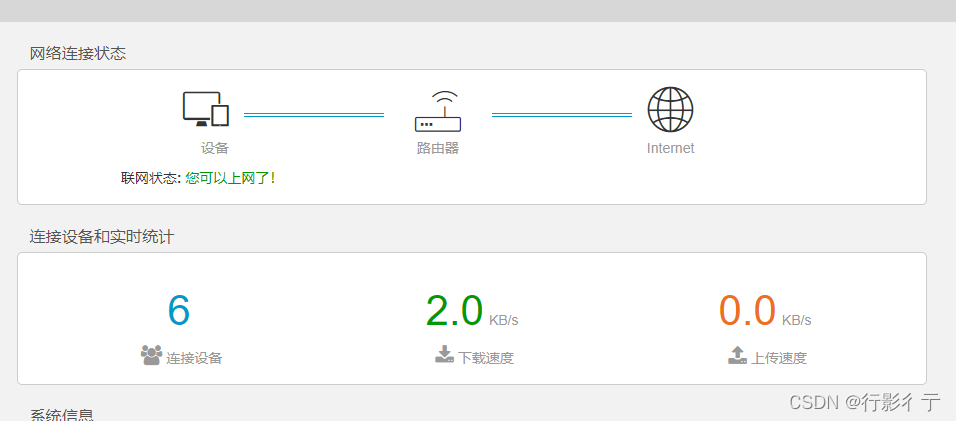Click the 网络连接状态 section heading
956x421 pixels.
point(78,54)
